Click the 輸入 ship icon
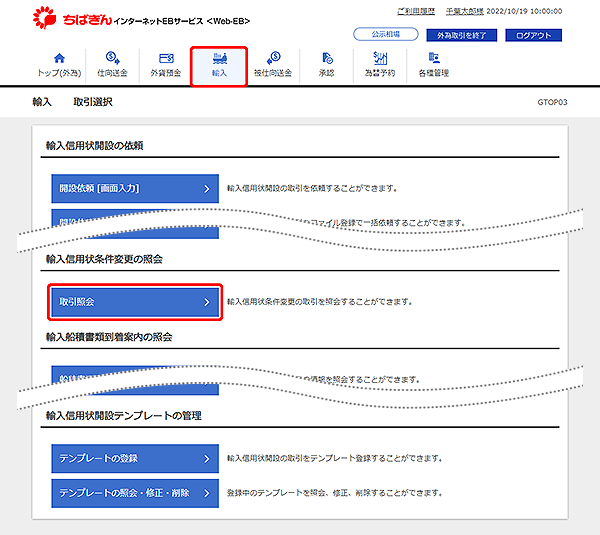 tap(220, 58)
